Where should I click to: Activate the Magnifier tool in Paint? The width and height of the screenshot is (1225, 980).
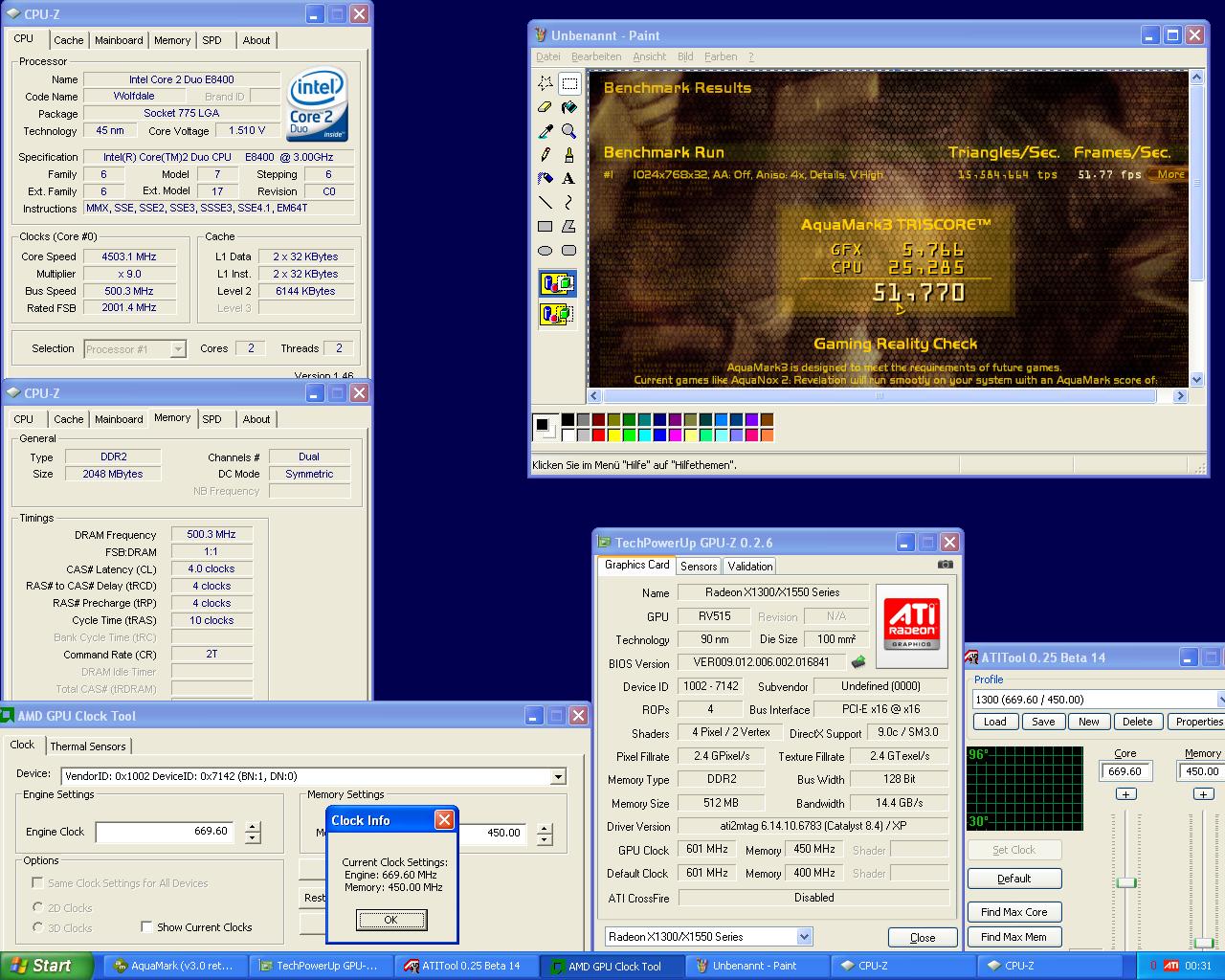coord(569,131)
